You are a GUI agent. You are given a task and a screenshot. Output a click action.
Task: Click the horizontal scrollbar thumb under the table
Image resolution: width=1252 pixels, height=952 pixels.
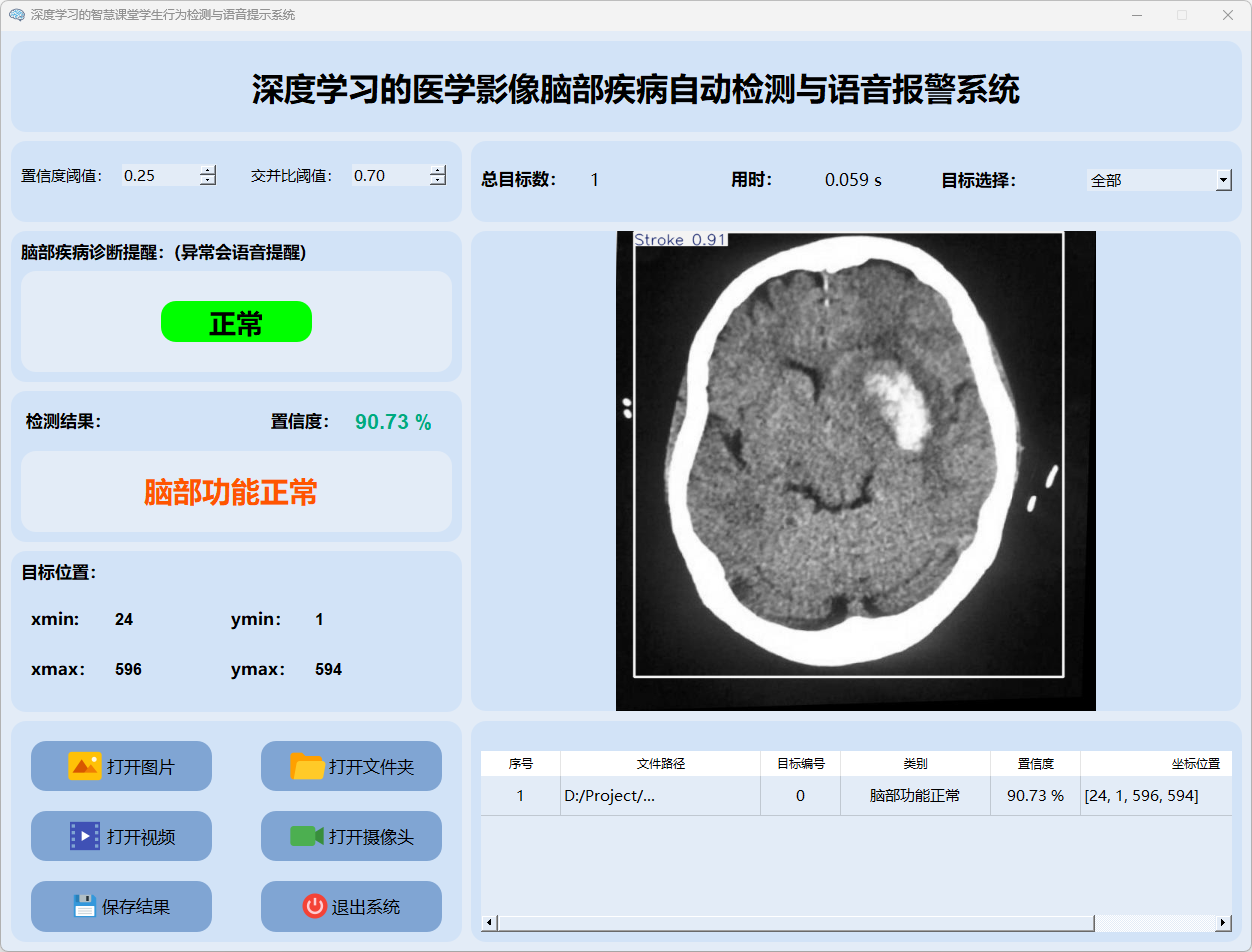tap(796, 923)
